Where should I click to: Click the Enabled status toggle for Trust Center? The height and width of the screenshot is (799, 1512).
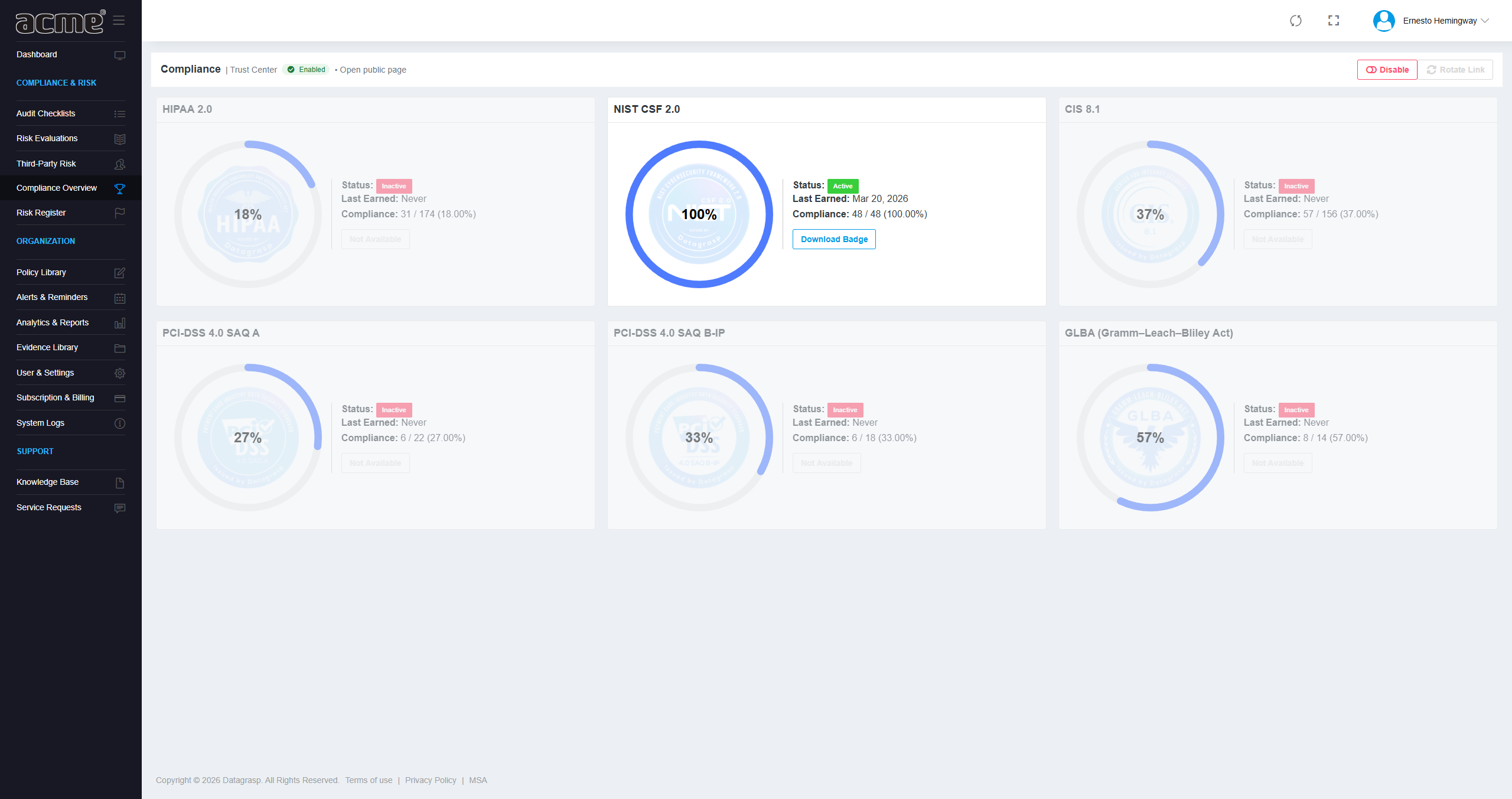[306, 69]
